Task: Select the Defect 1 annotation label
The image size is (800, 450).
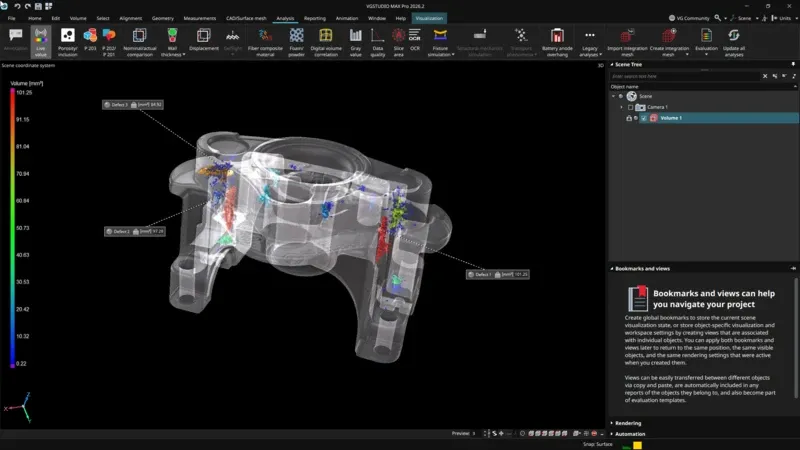Action: click(497, 274)
